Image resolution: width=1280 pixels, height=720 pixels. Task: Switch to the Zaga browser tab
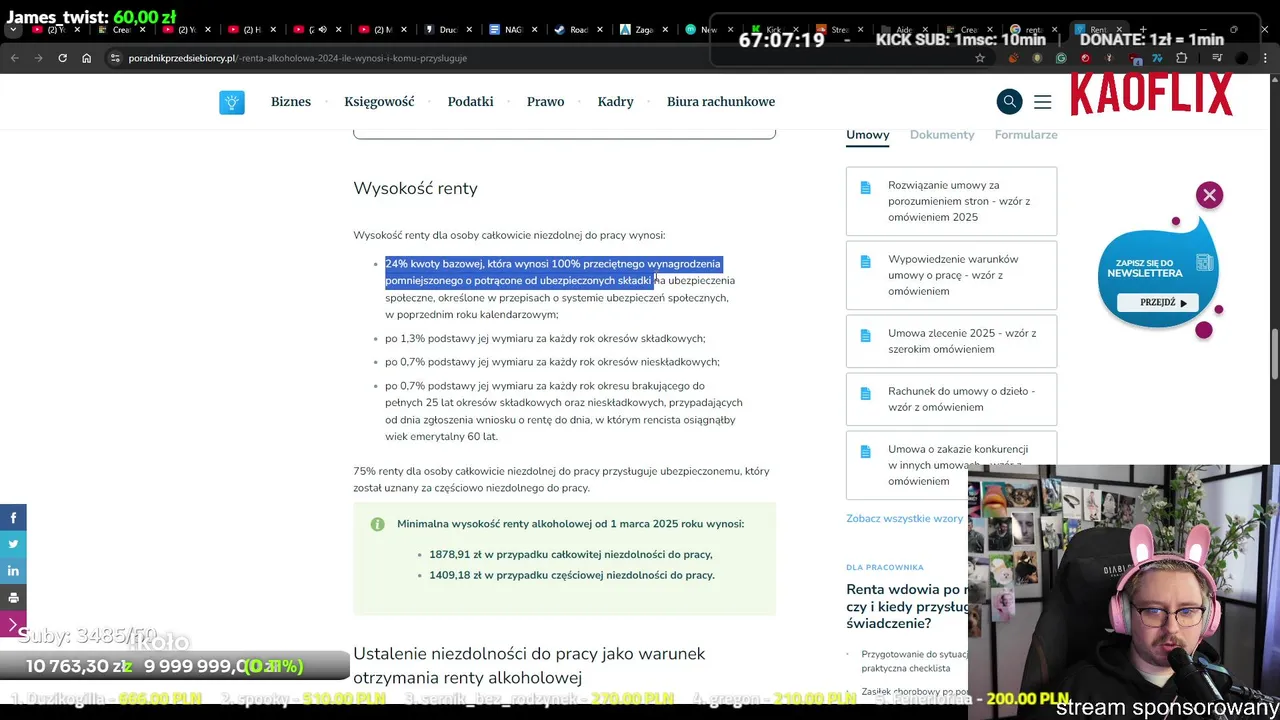[x=643, y=30]
